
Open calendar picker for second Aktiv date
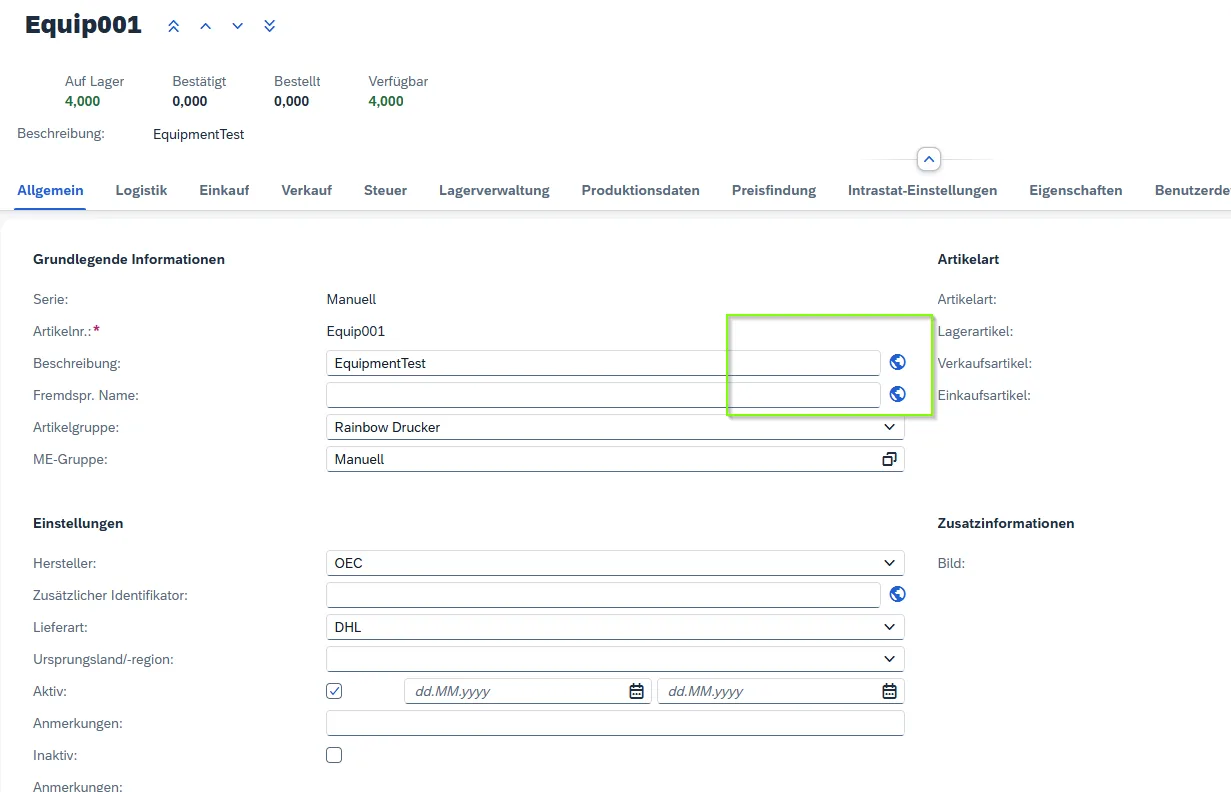pos(889,691)
